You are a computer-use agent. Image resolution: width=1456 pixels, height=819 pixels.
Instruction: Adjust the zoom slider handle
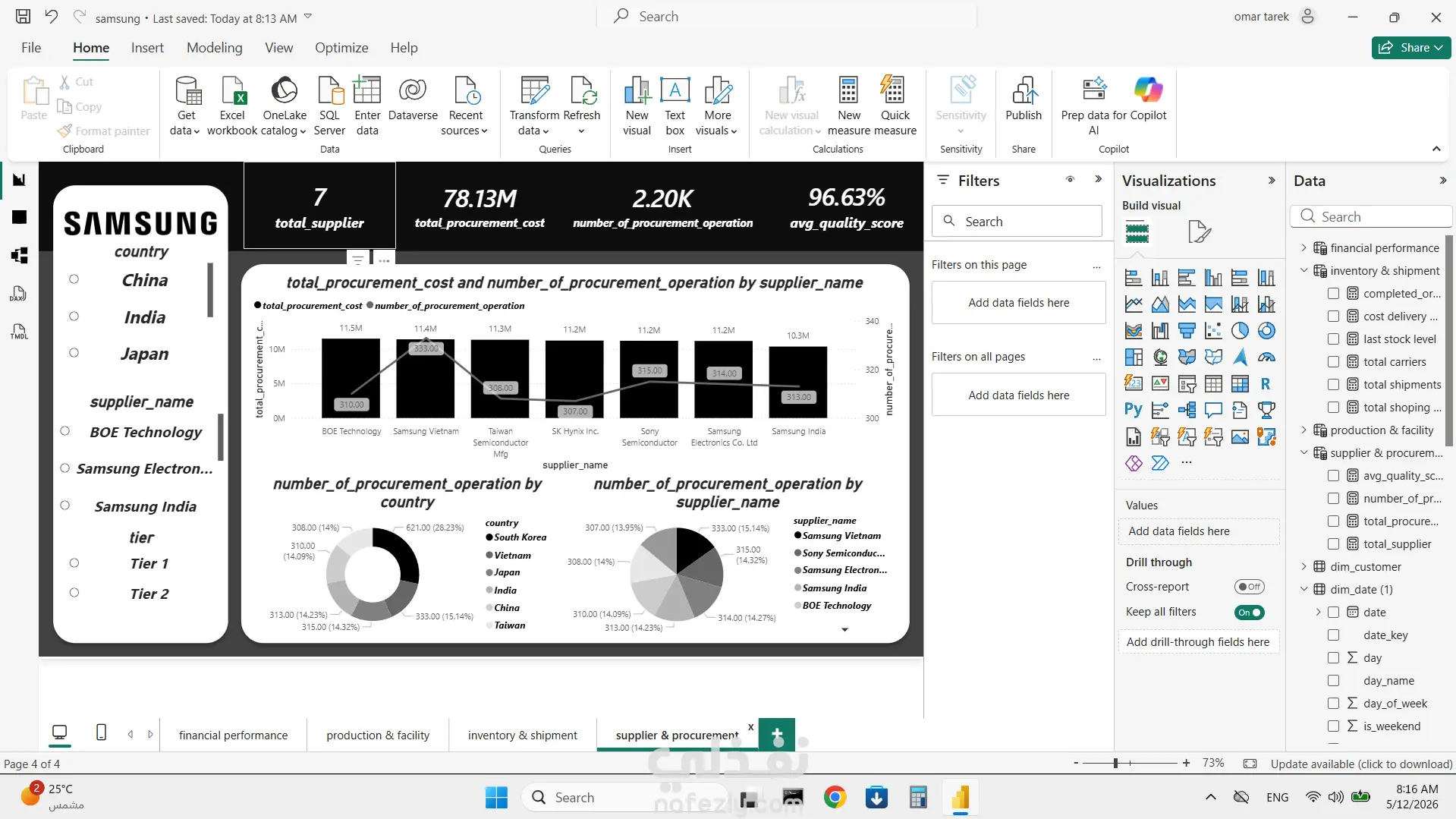(1115, 764)
